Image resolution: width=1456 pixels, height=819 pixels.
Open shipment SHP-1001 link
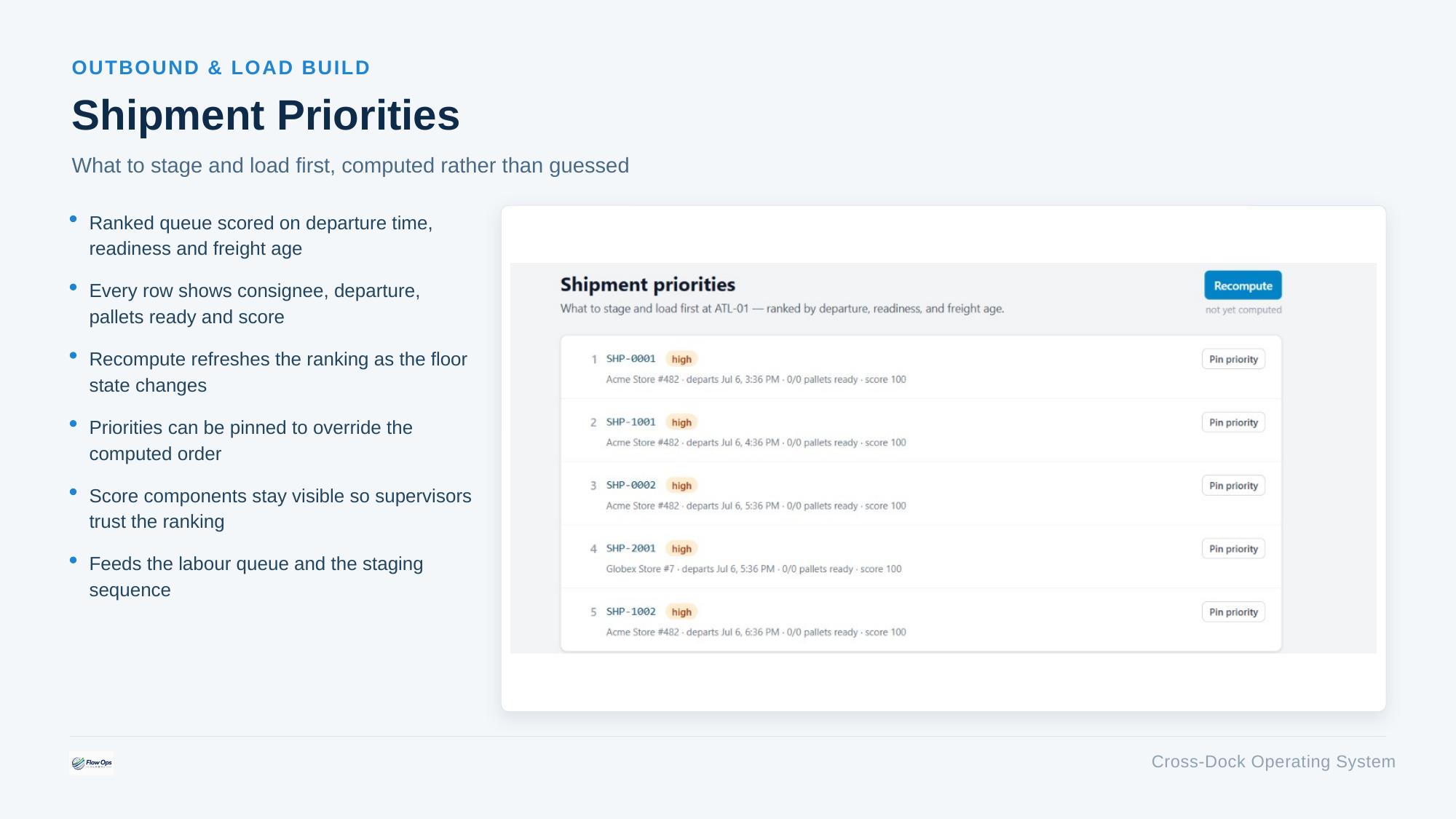coord(630,422)
